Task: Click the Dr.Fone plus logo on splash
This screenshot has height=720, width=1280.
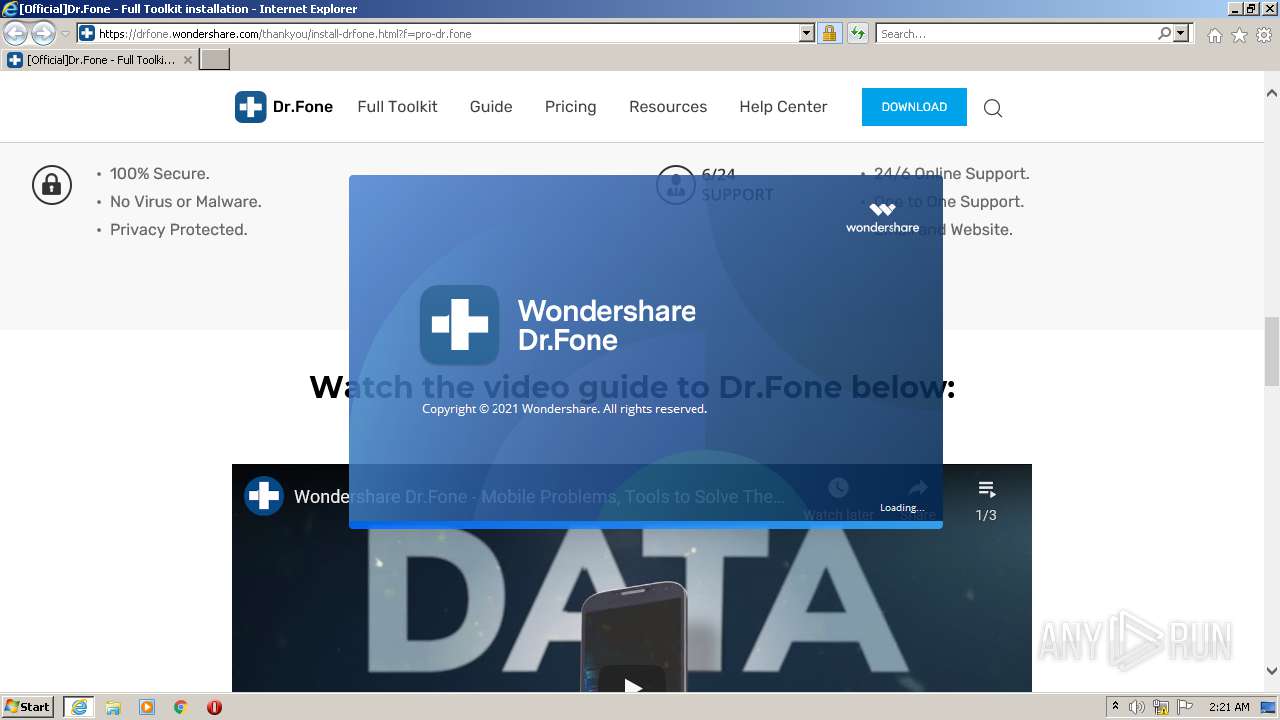Action: click(x=460, y=325)
